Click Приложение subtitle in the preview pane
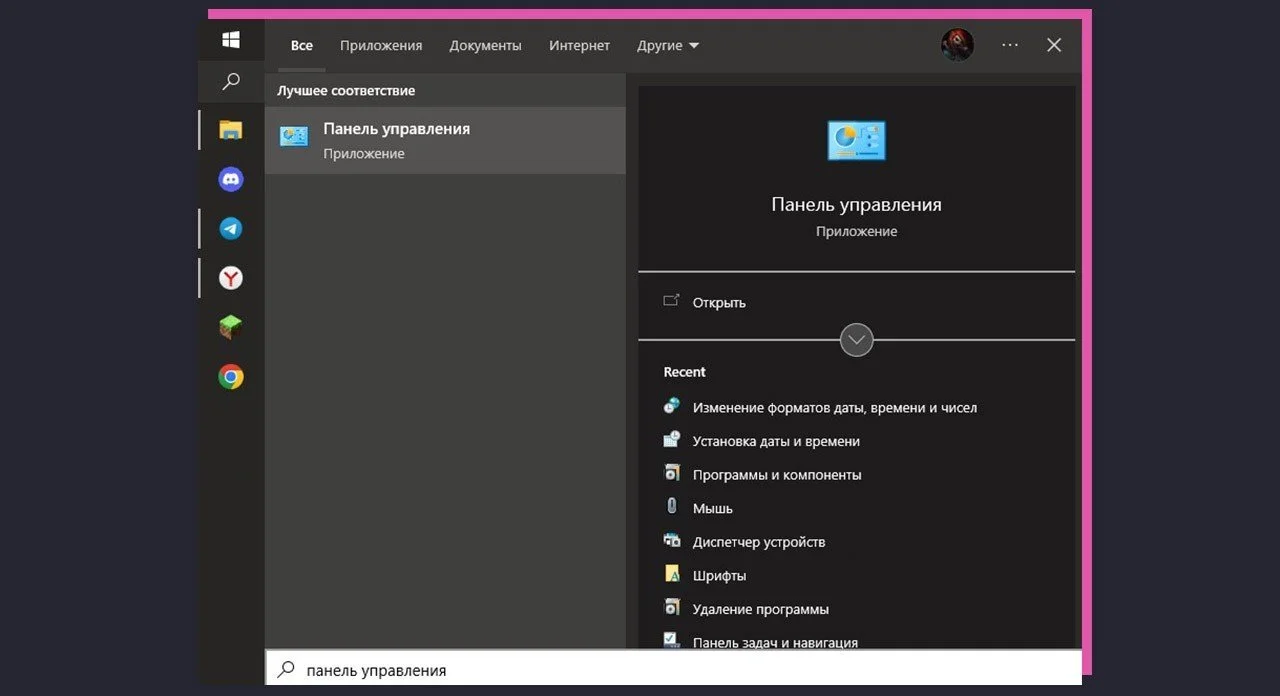This screenshot has height=696, width=1280. [856, 231]
